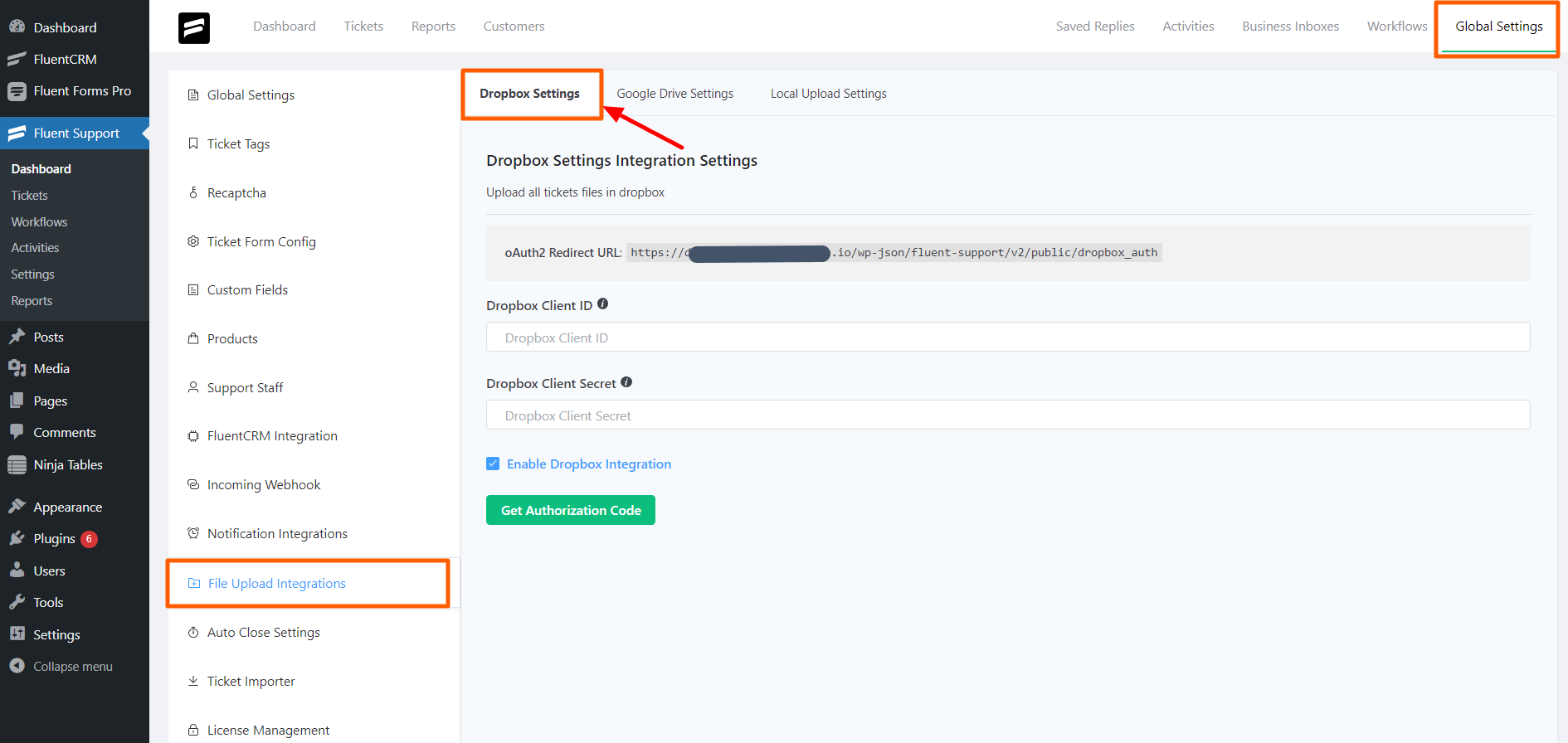
Task: Click the Auto Close Settings timer icon
Action: [x=193, y=632]
